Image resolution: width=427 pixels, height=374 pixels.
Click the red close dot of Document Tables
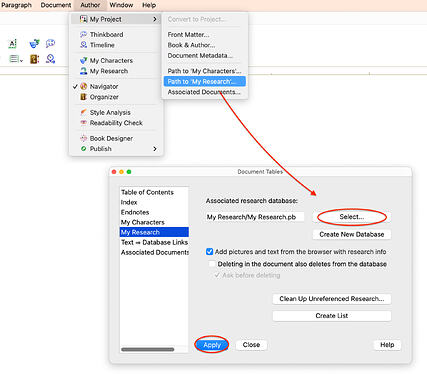[x=114, y=172]
